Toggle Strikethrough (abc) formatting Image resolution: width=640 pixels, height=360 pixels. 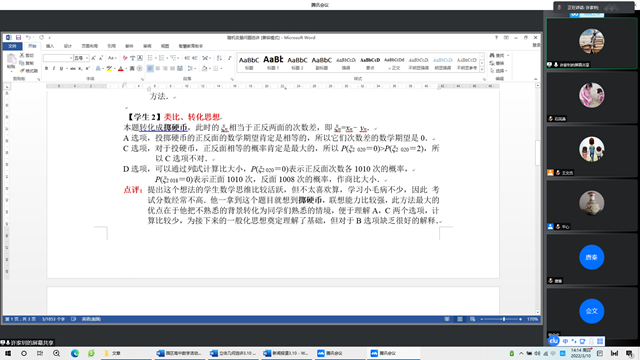click(x=73, y=69)
